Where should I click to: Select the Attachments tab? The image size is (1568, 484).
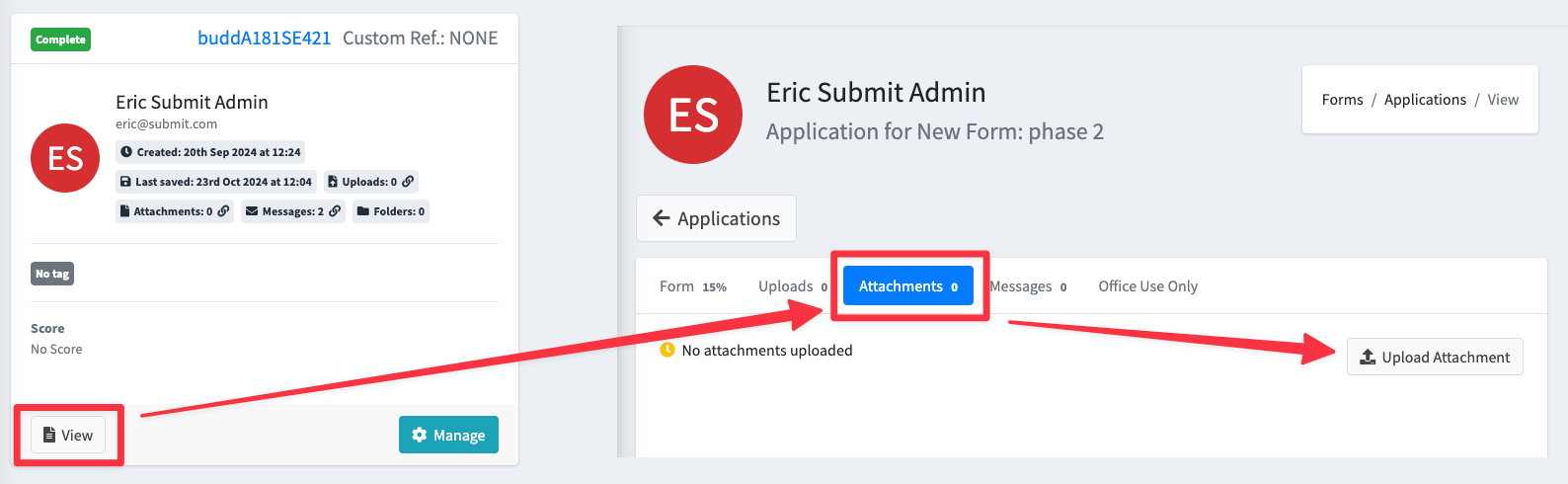[908, 286]
